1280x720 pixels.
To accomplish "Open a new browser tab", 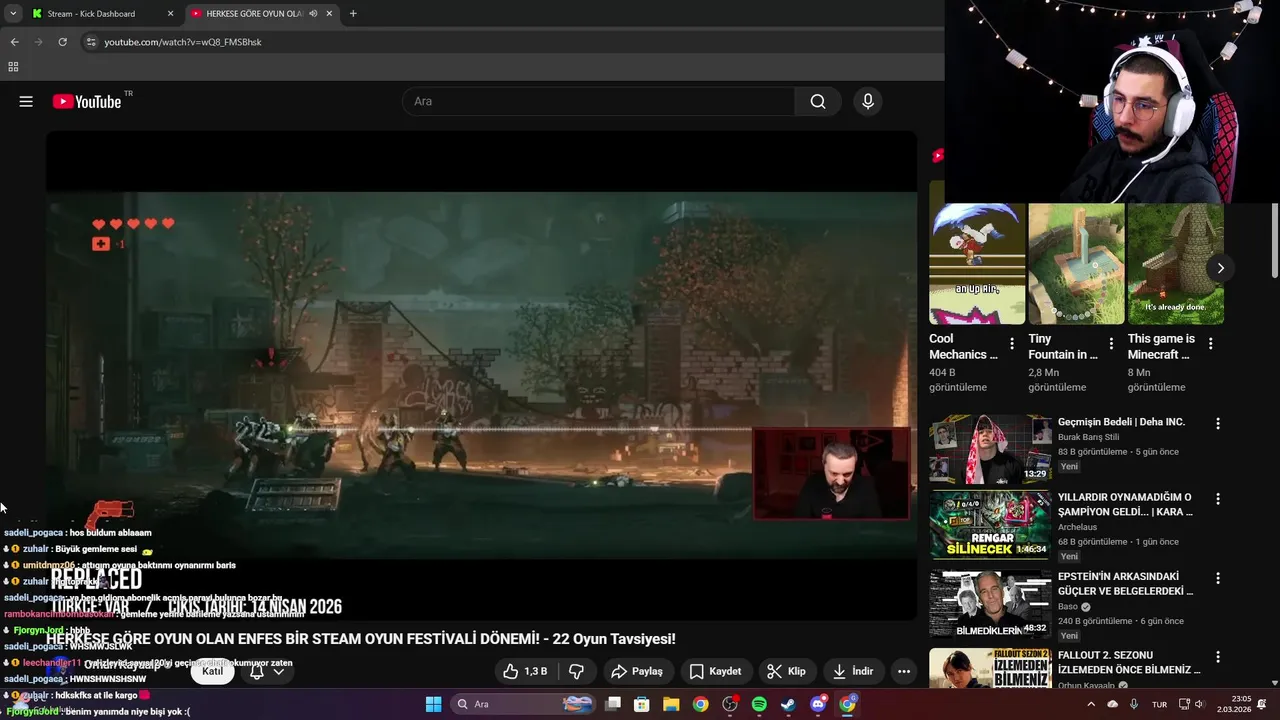I will (x=353, y=14).
